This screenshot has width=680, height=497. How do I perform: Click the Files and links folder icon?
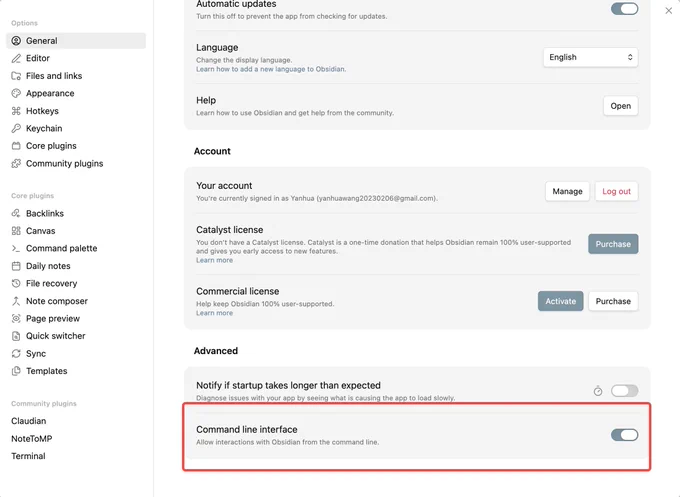pos(16,76)
